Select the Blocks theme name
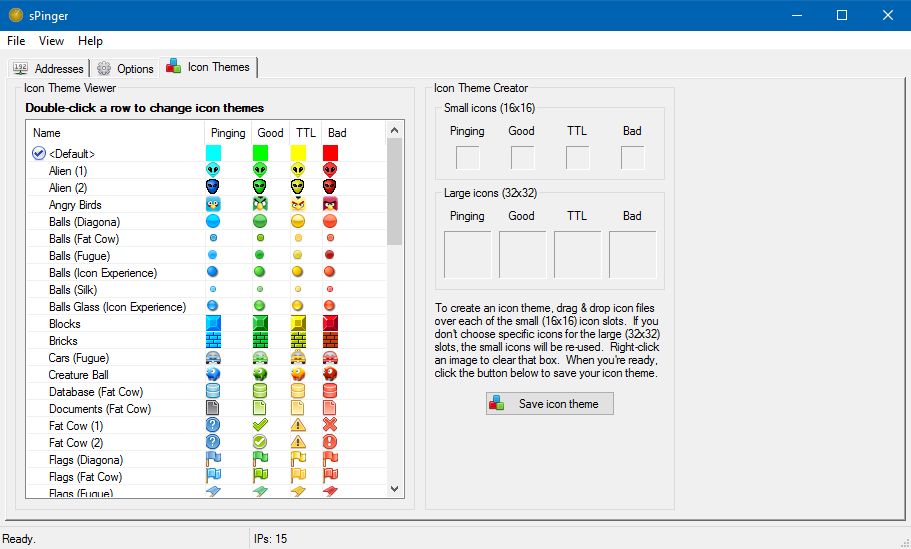911x549 pixels. click(64, 324)
